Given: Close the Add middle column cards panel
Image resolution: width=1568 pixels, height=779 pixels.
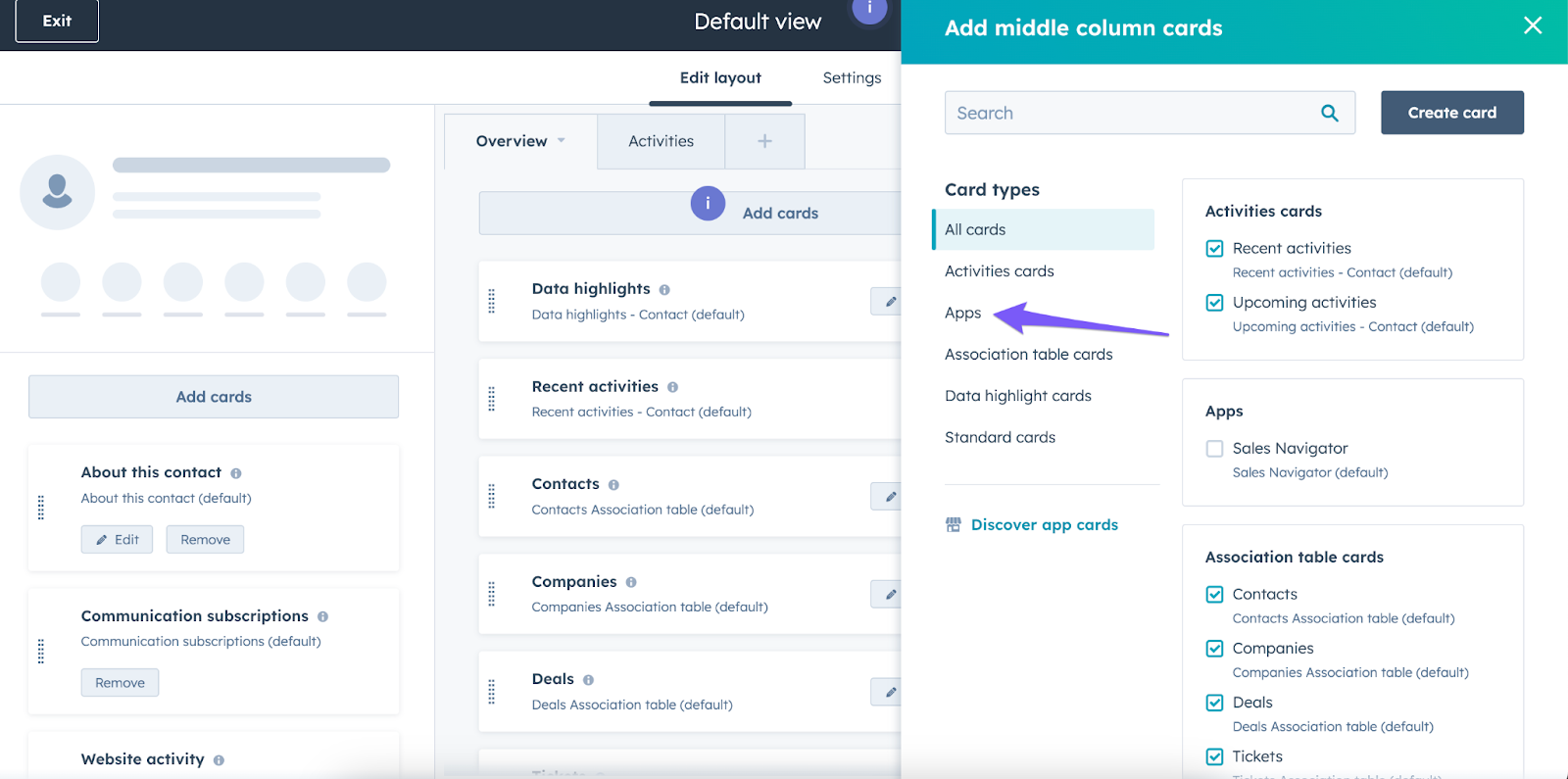Looking at the screenshot, I should (x=1533, y=26).
